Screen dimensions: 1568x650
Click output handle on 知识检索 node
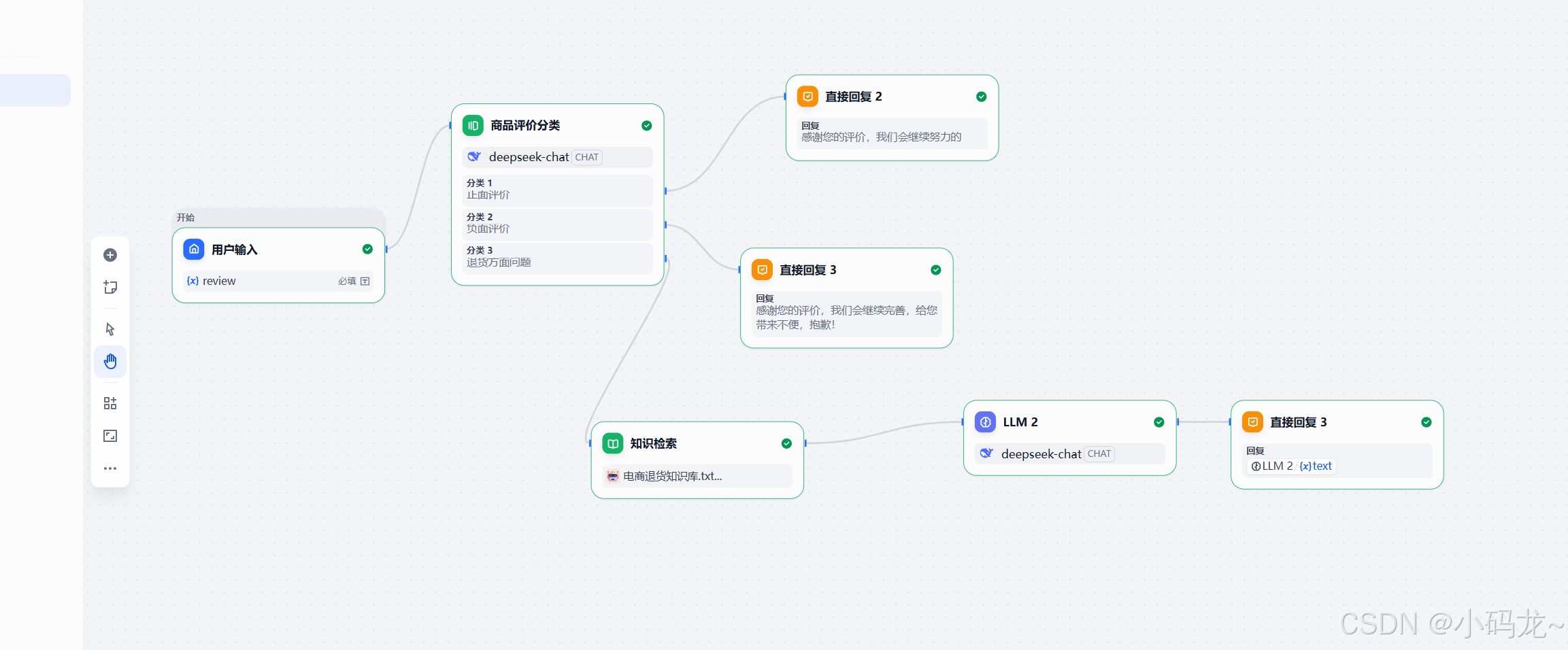point(805,443)
